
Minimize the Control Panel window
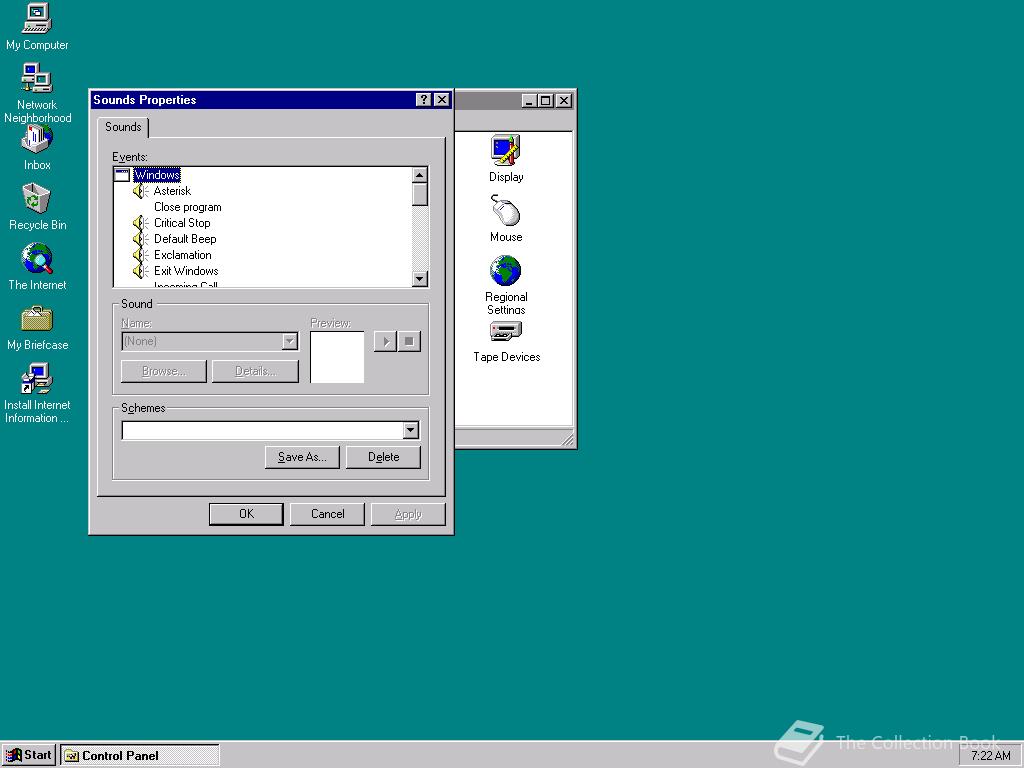(530, 101)
